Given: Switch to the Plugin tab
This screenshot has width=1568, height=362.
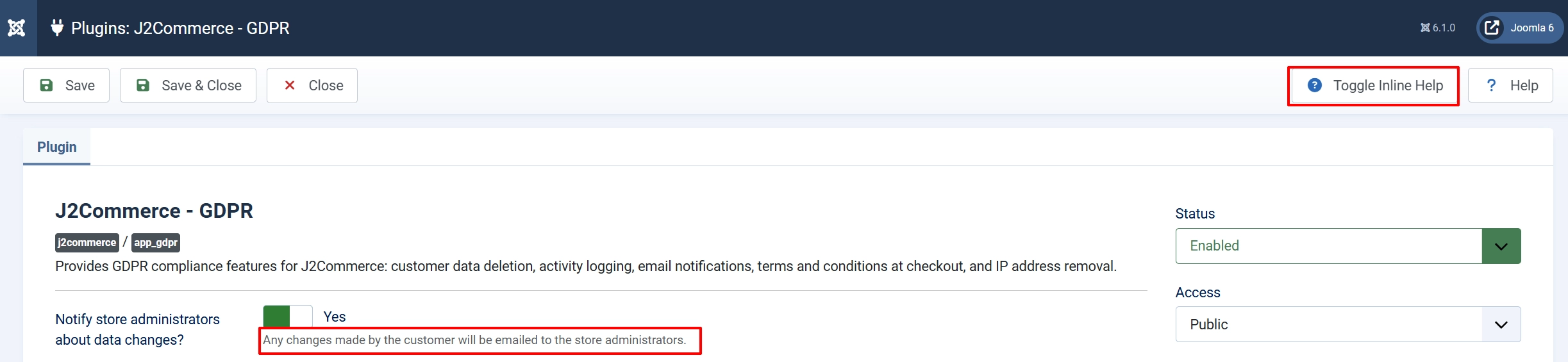Looking at the screenshot, I should tap(56, 147).
